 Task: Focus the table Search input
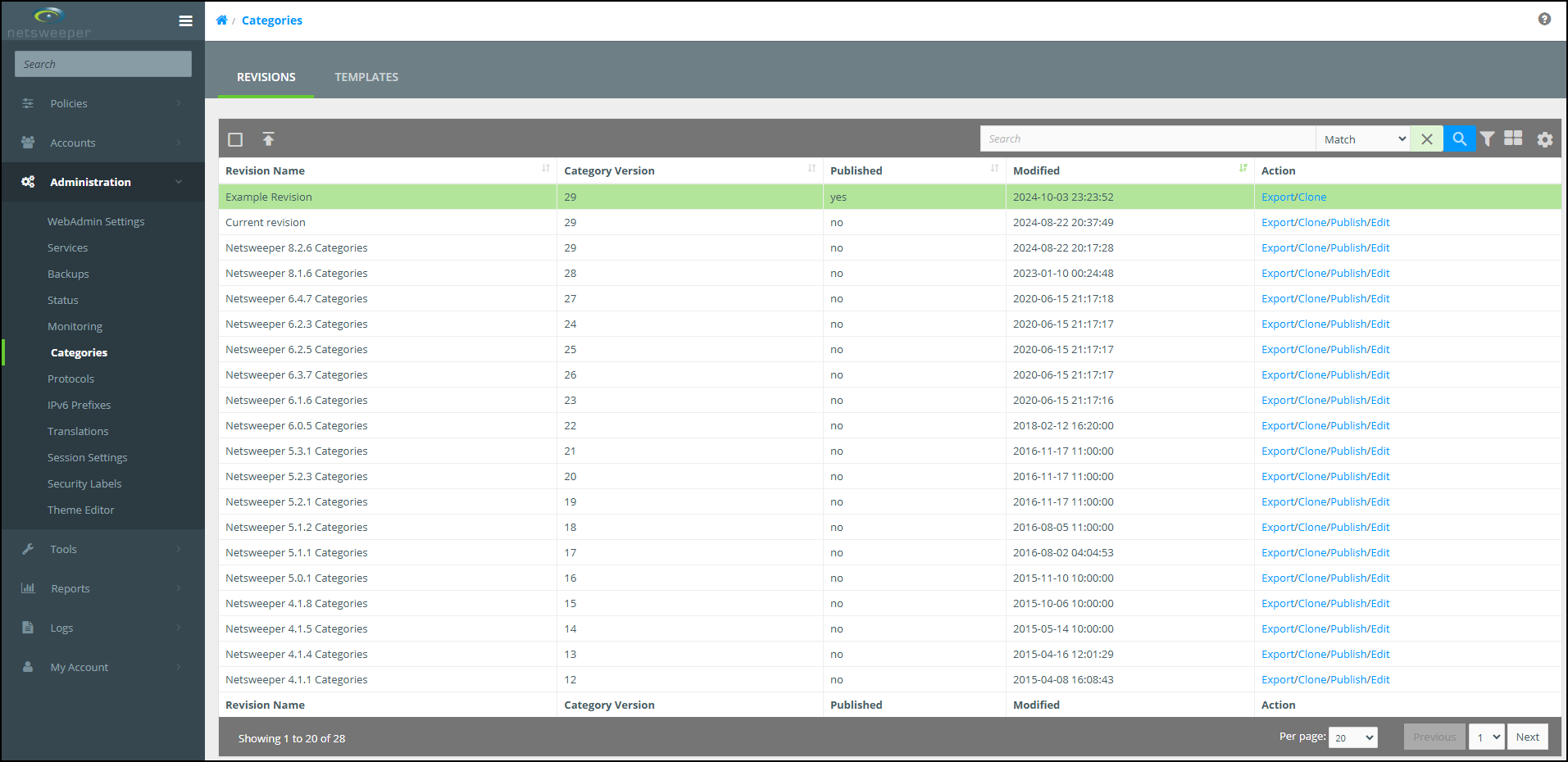(x=1148, y=139)
